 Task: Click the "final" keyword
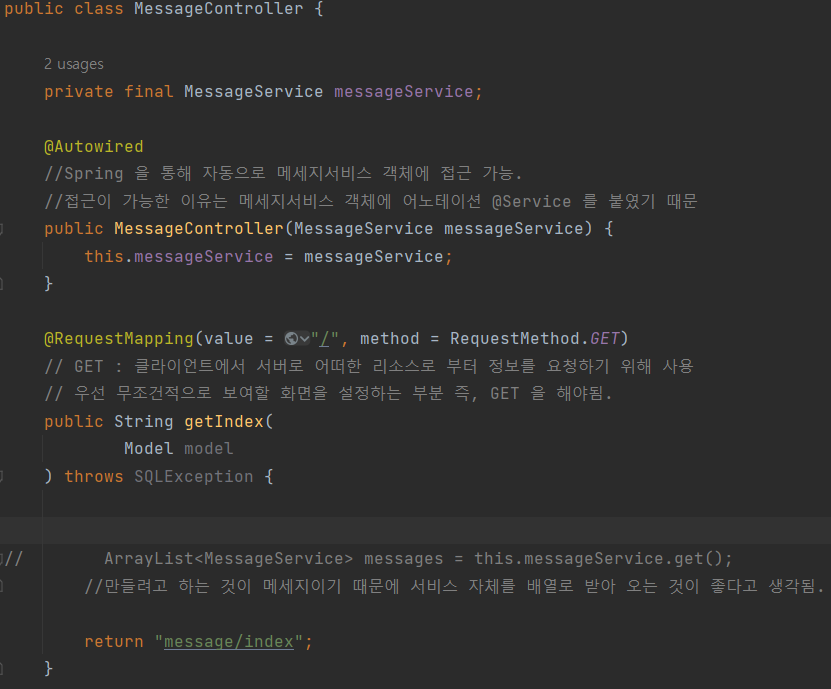tap(148, 92)
